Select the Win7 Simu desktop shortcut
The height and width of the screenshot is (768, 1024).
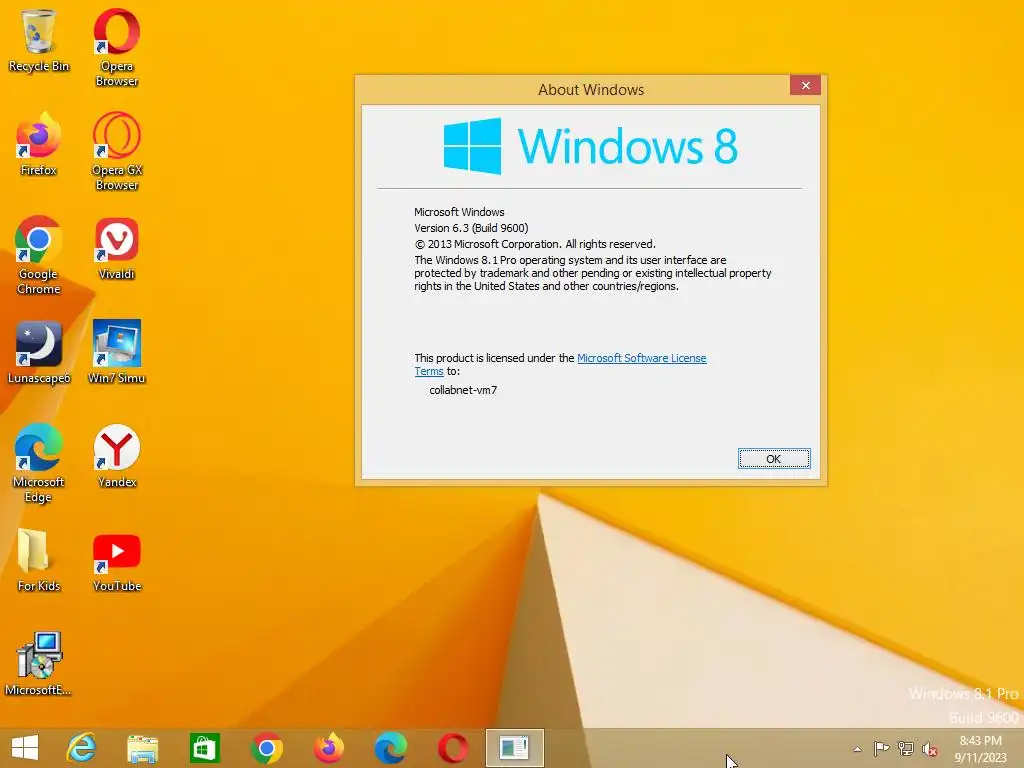pos(117,352)
